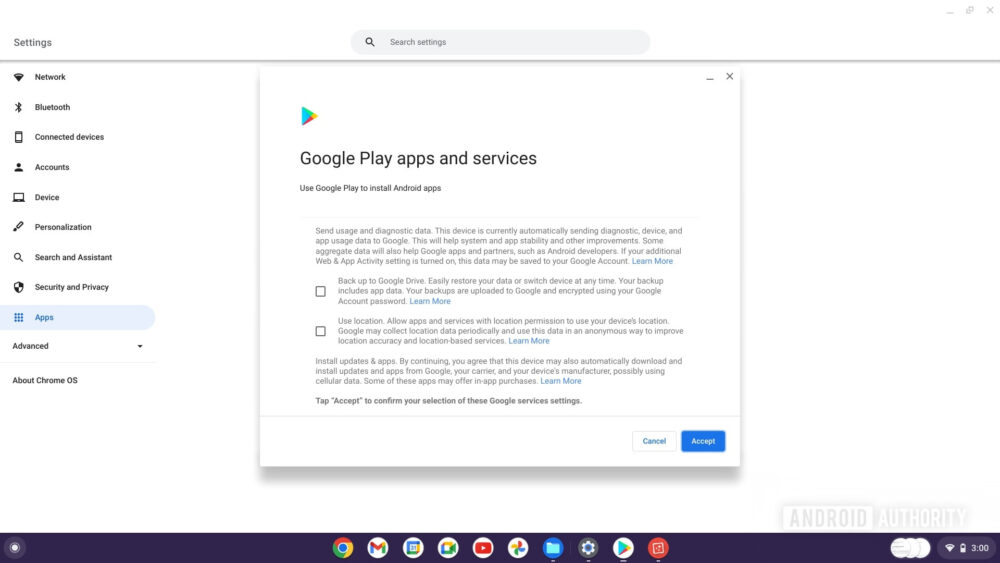Click the Bluetooth sidebar icon

tap(18, 107)
